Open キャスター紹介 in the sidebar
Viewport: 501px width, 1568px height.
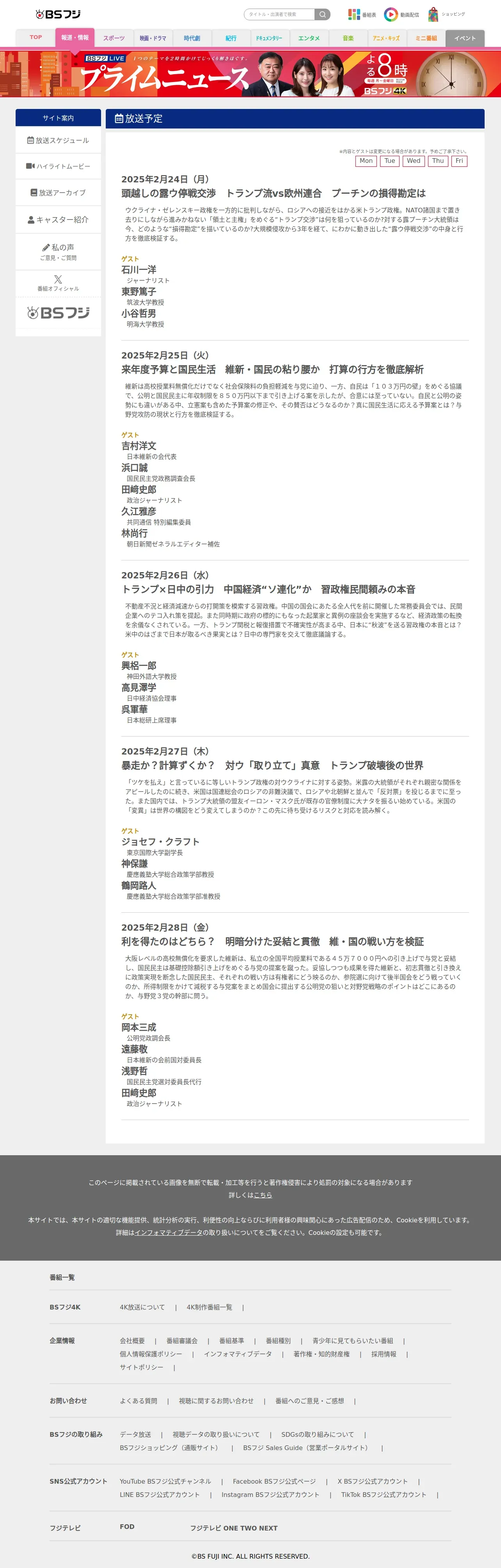coord(59,219)
